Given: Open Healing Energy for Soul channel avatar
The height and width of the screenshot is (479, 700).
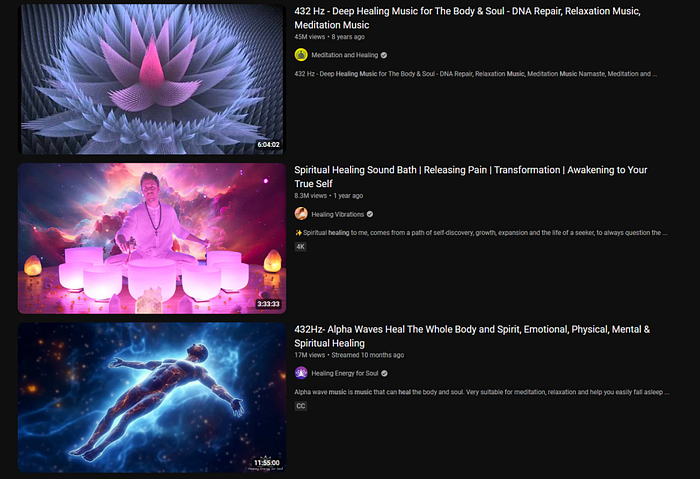Looking at the screenshot, I should tap(301, 373).
